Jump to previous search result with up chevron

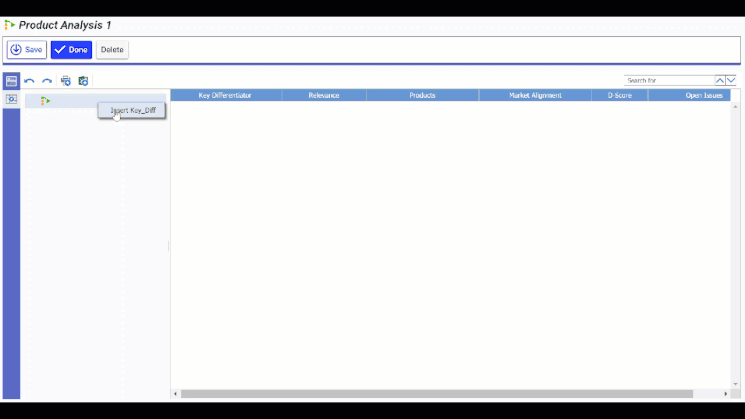(x=720, y=80)
